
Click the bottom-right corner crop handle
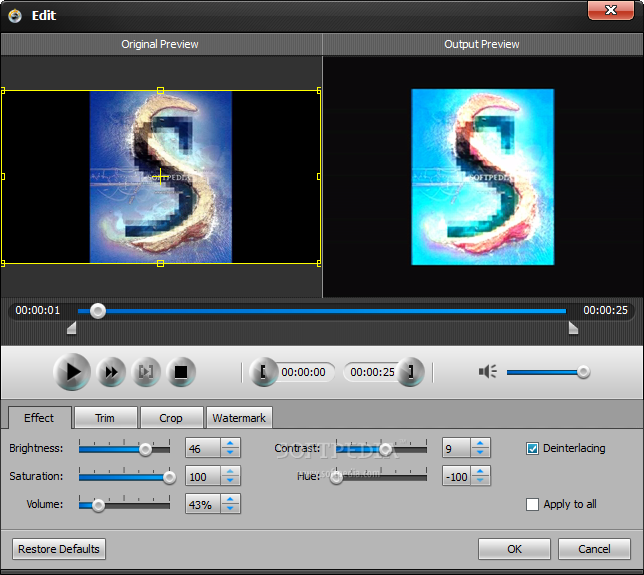(319, 264)
